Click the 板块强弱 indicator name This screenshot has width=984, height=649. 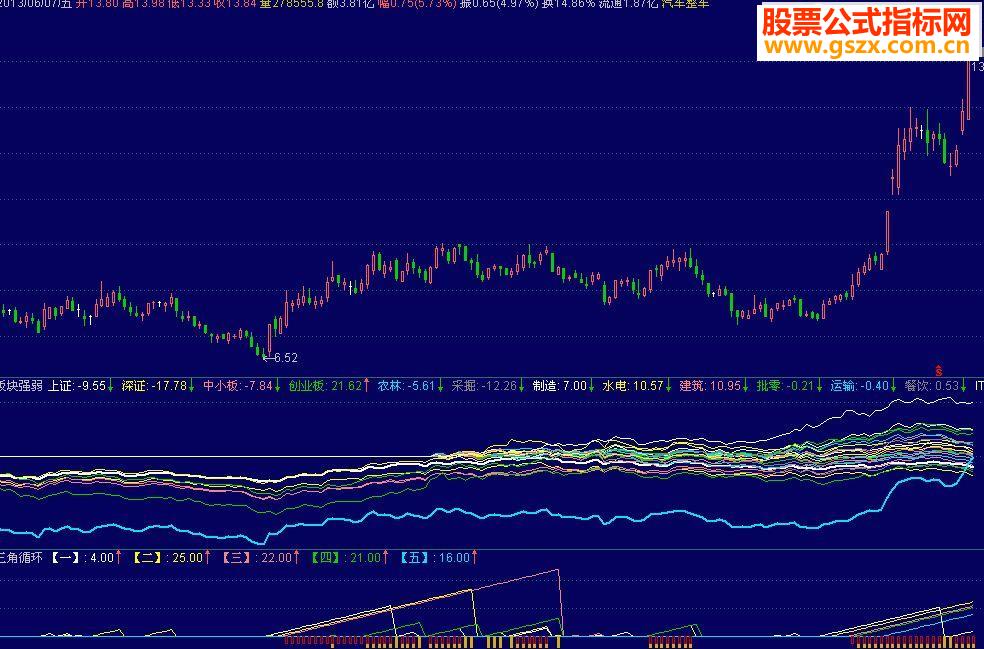(21, 385)
